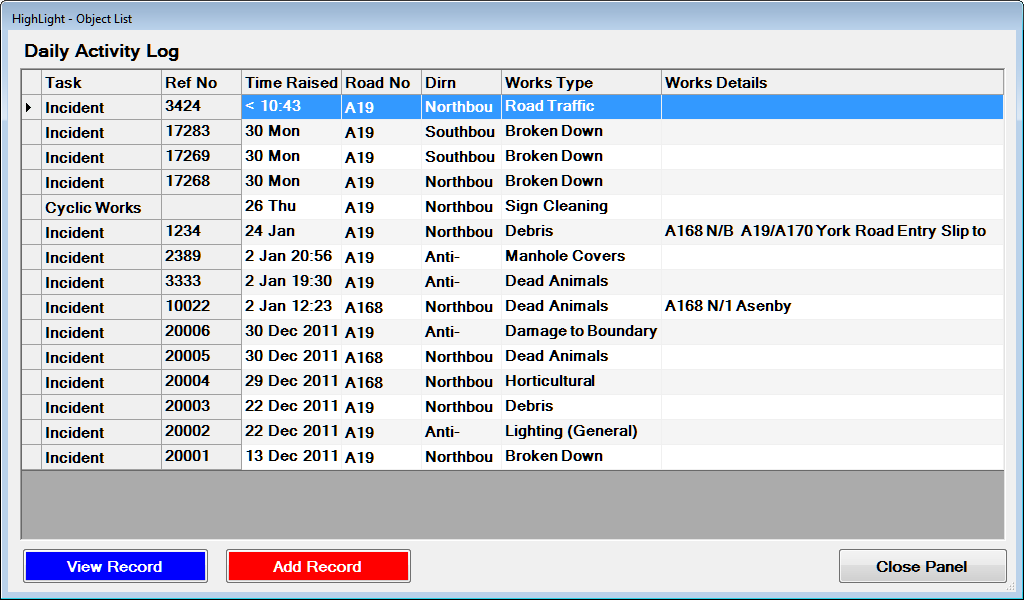Click the blue View Record button
Screen dimensions: 1024x600
coord(115,566)
